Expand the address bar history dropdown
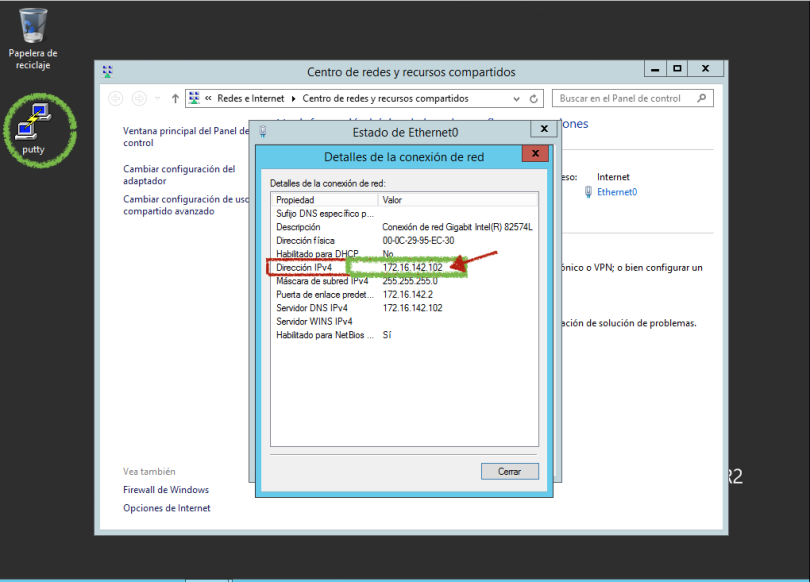The width and height of the screenshot is (810, 582). click(516, 99)
